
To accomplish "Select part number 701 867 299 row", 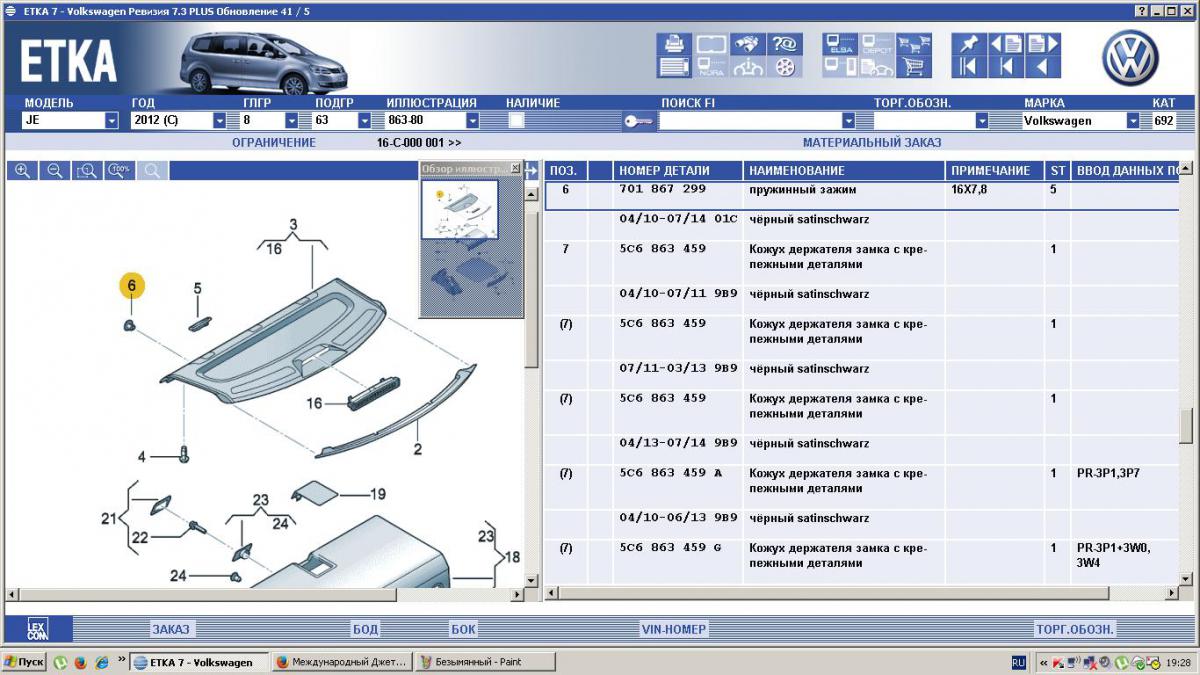I will pos(861,195).
